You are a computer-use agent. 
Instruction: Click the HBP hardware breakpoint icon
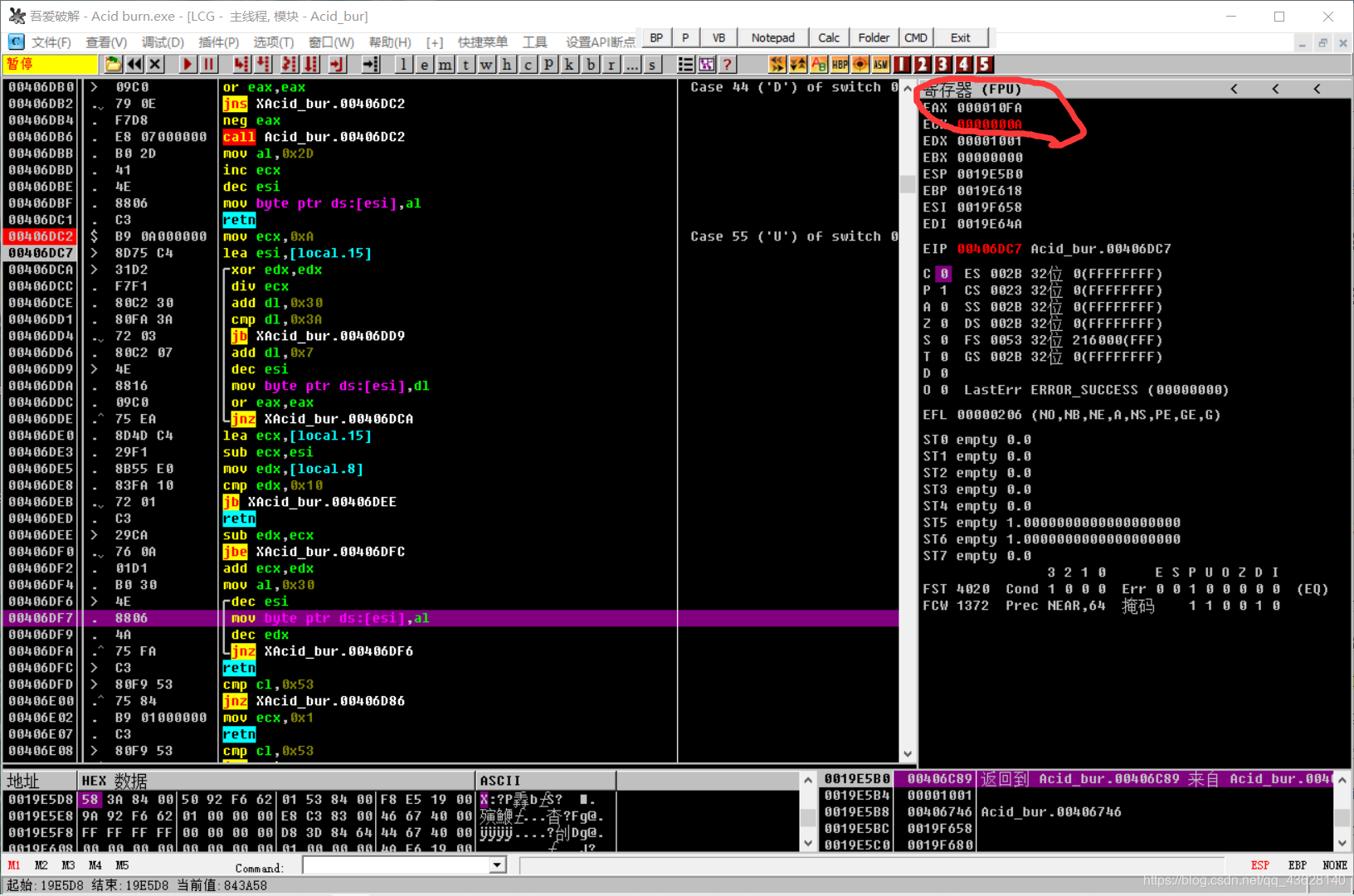[x=840, y=64]
